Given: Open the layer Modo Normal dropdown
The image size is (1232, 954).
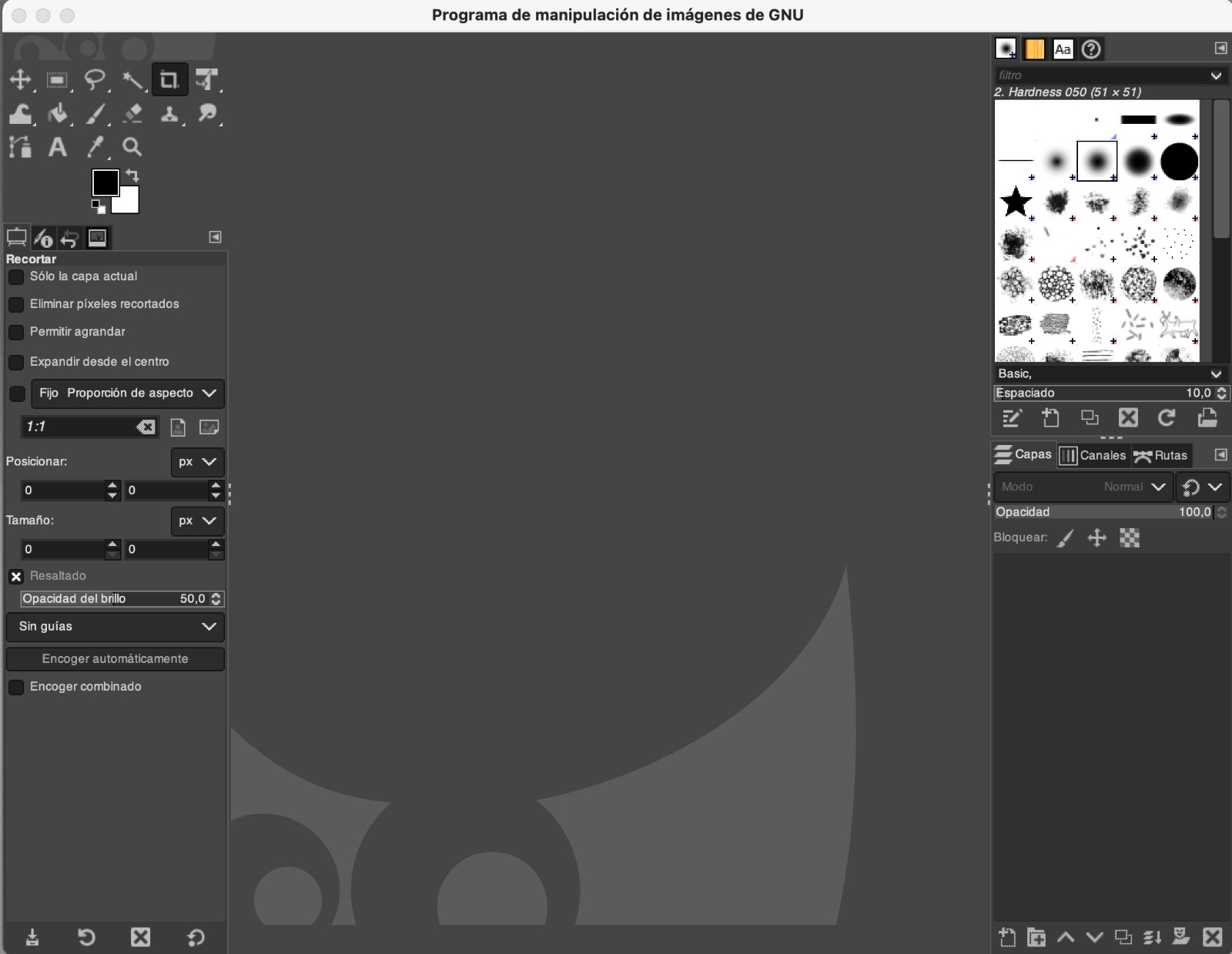Looking at the screenshot, I should click(x=1083, y=487).
